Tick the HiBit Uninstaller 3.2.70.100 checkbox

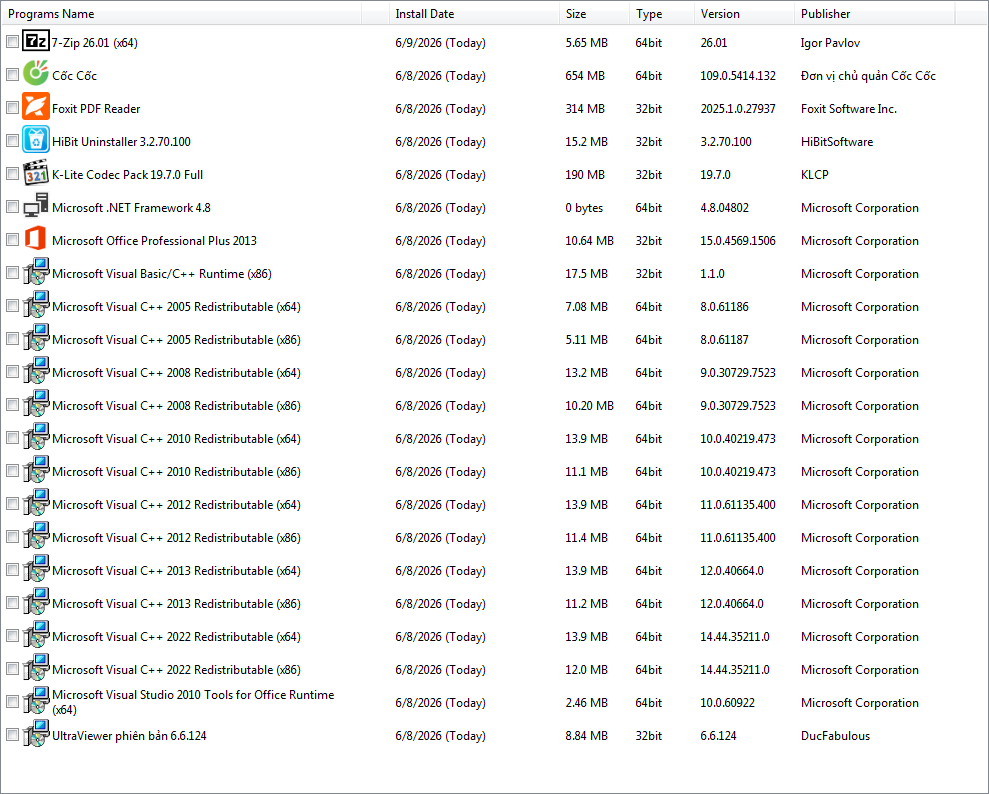(x=13, y=141)
